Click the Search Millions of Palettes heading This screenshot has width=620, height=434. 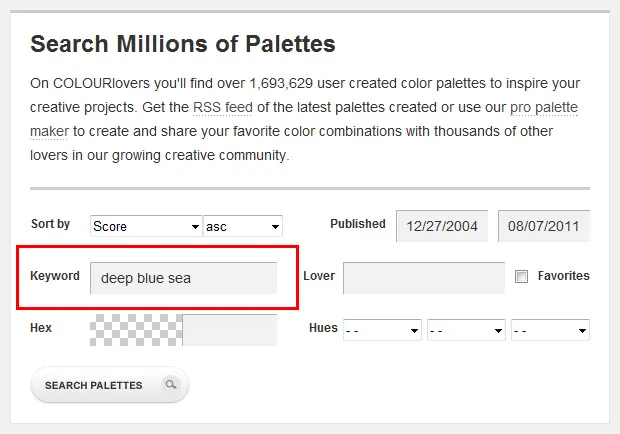183,44
